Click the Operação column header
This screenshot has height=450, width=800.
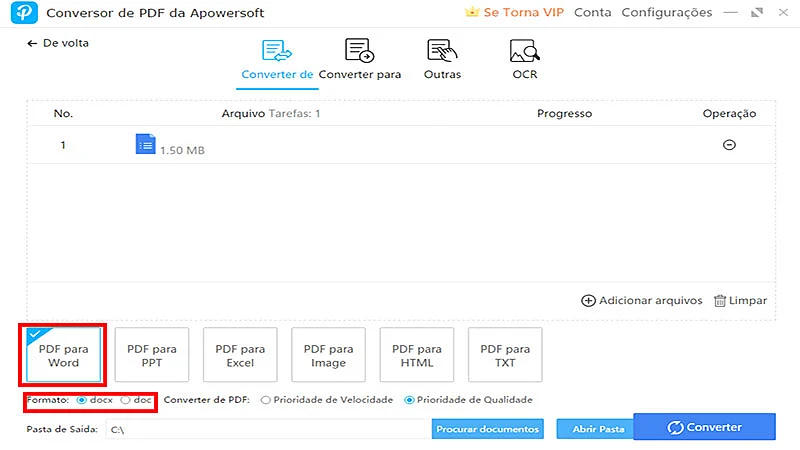[x=729, y=114]
